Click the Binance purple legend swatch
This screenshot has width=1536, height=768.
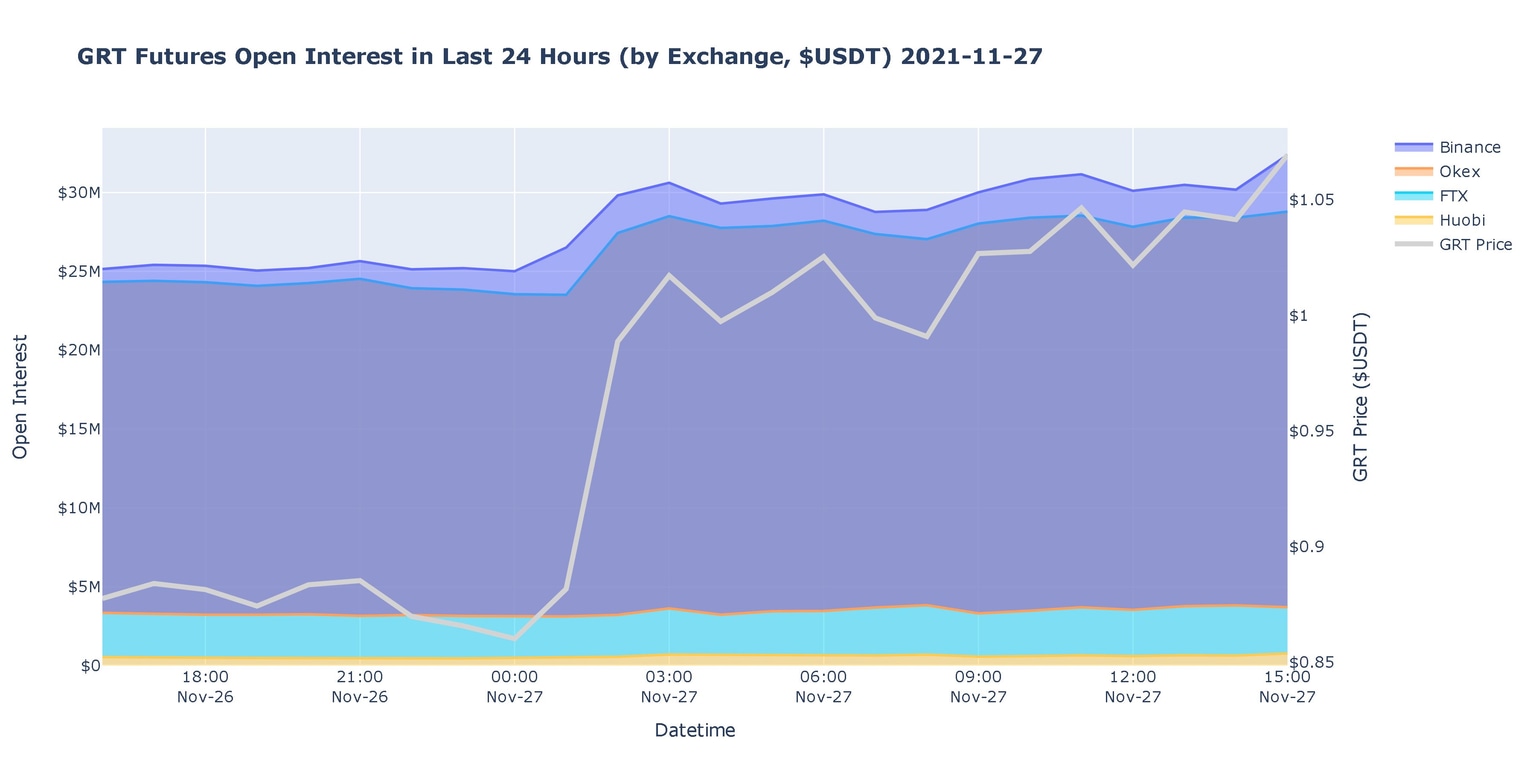[x=1414, y=148]
